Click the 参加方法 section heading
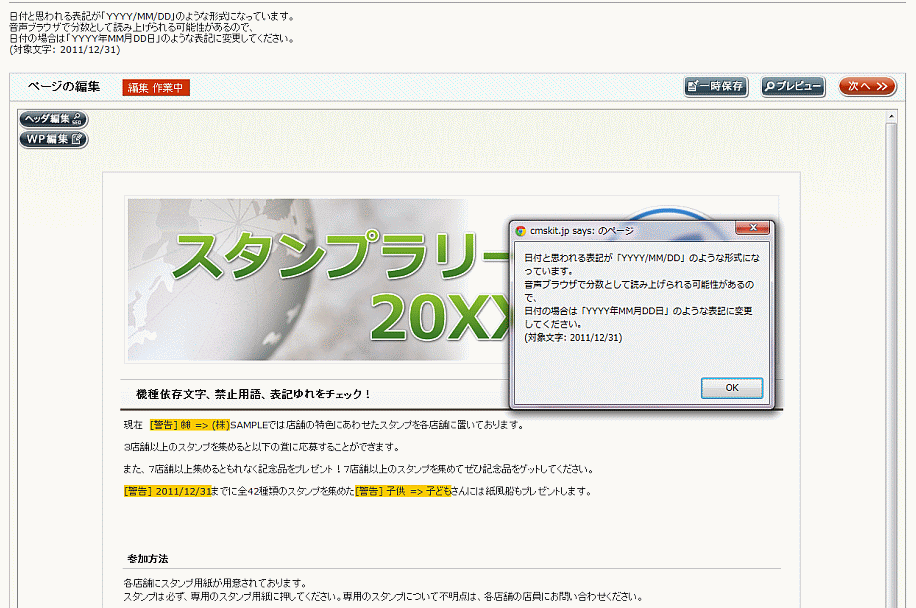 tap(147, 557)
